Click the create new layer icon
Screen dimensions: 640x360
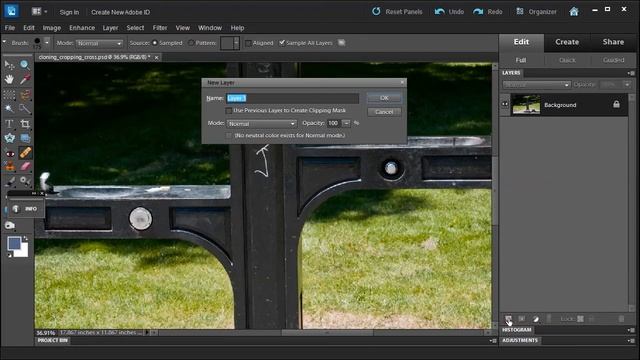(508, 319)
